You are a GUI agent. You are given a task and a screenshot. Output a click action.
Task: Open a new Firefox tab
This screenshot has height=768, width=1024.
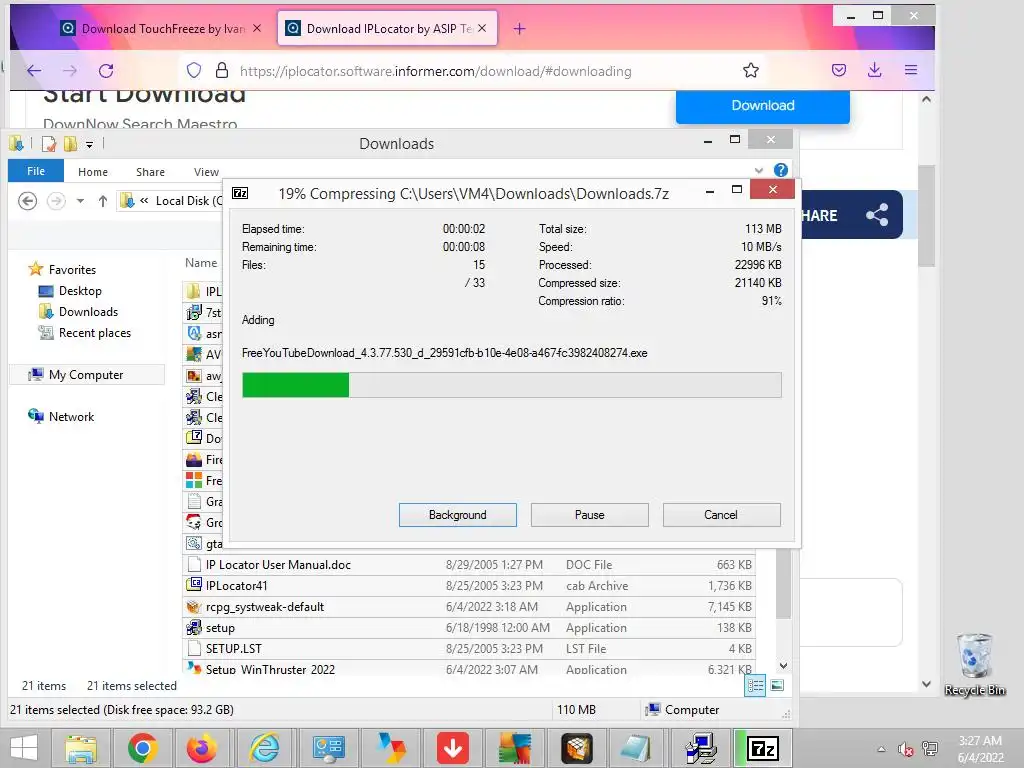pyautogui.click(x=519, y=29)
